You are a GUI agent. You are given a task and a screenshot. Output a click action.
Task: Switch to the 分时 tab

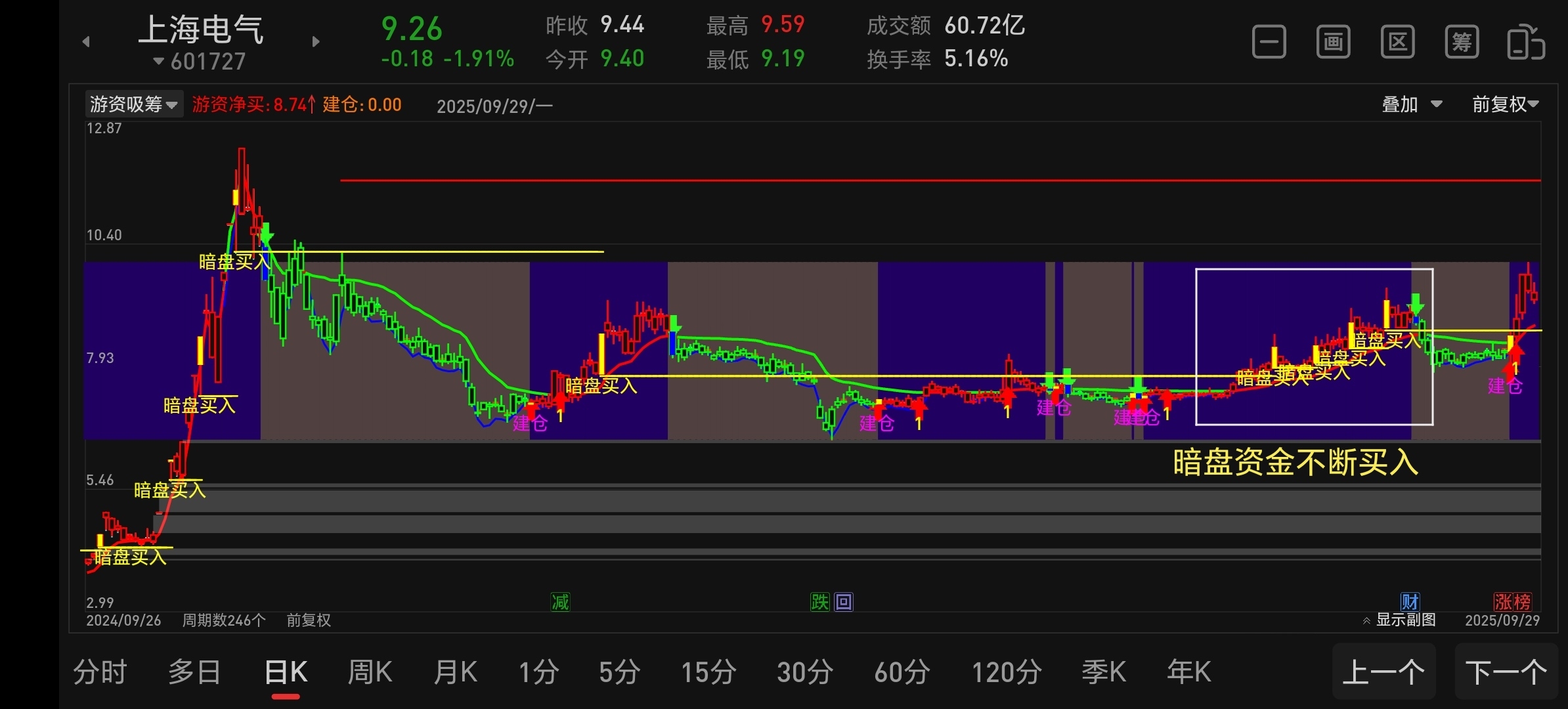point(100,672)
